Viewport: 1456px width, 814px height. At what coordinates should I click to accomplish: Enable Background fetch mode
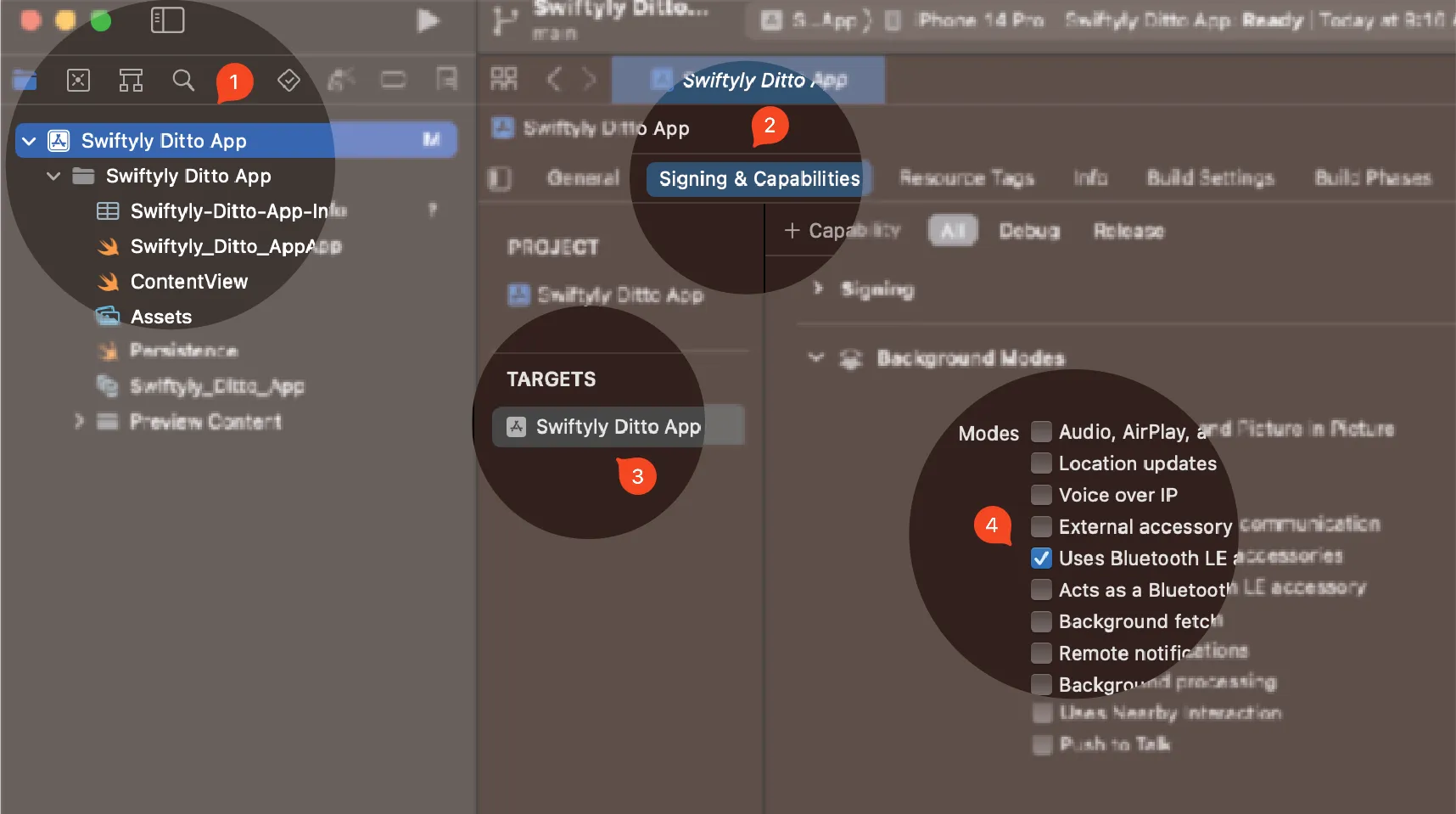[1041, 622]
